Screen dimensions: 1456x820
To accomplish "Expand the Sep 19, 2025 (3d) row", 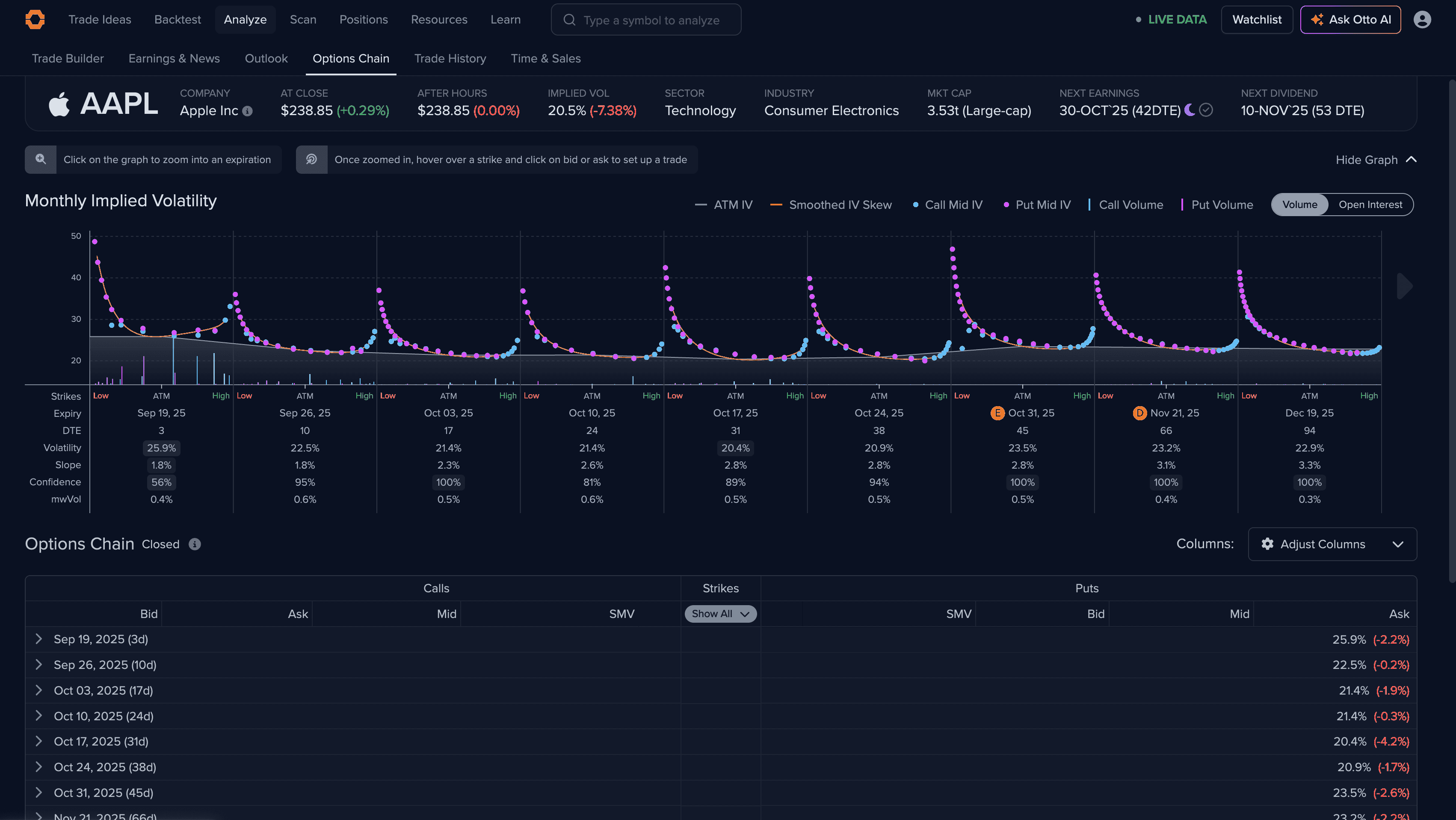I will 38,639.
